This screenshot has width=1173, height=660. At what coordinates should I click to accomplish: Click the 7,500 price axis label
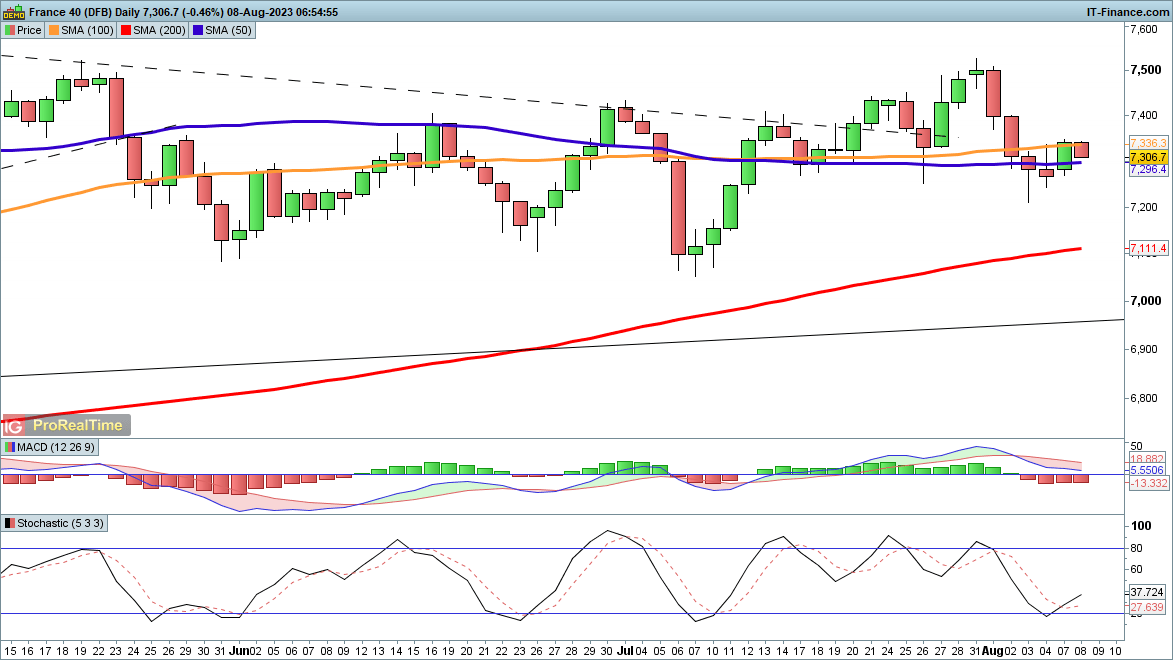click(1146, 70)
